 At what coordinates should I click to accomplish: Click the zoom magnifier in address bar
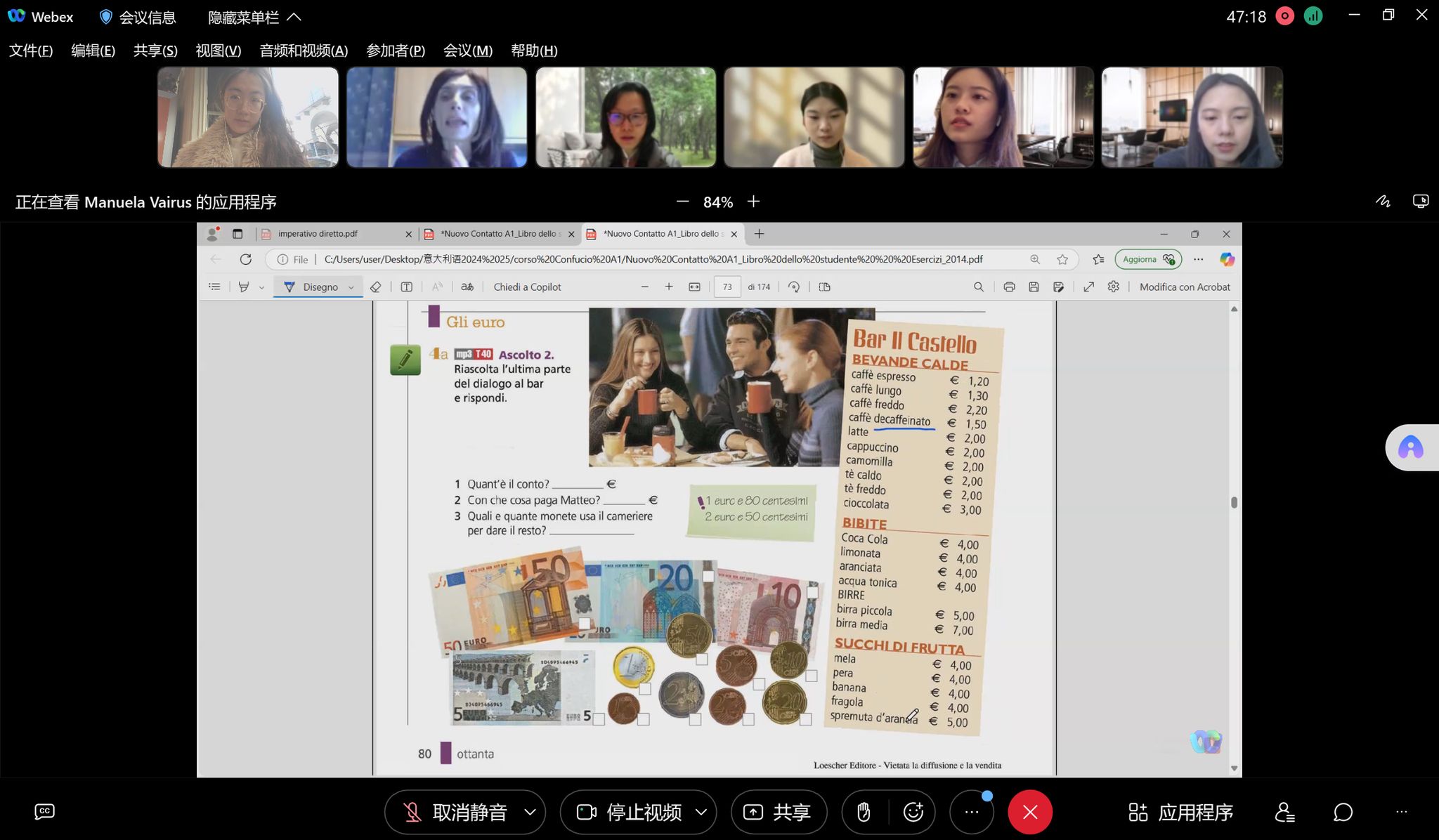[1035, 259]
